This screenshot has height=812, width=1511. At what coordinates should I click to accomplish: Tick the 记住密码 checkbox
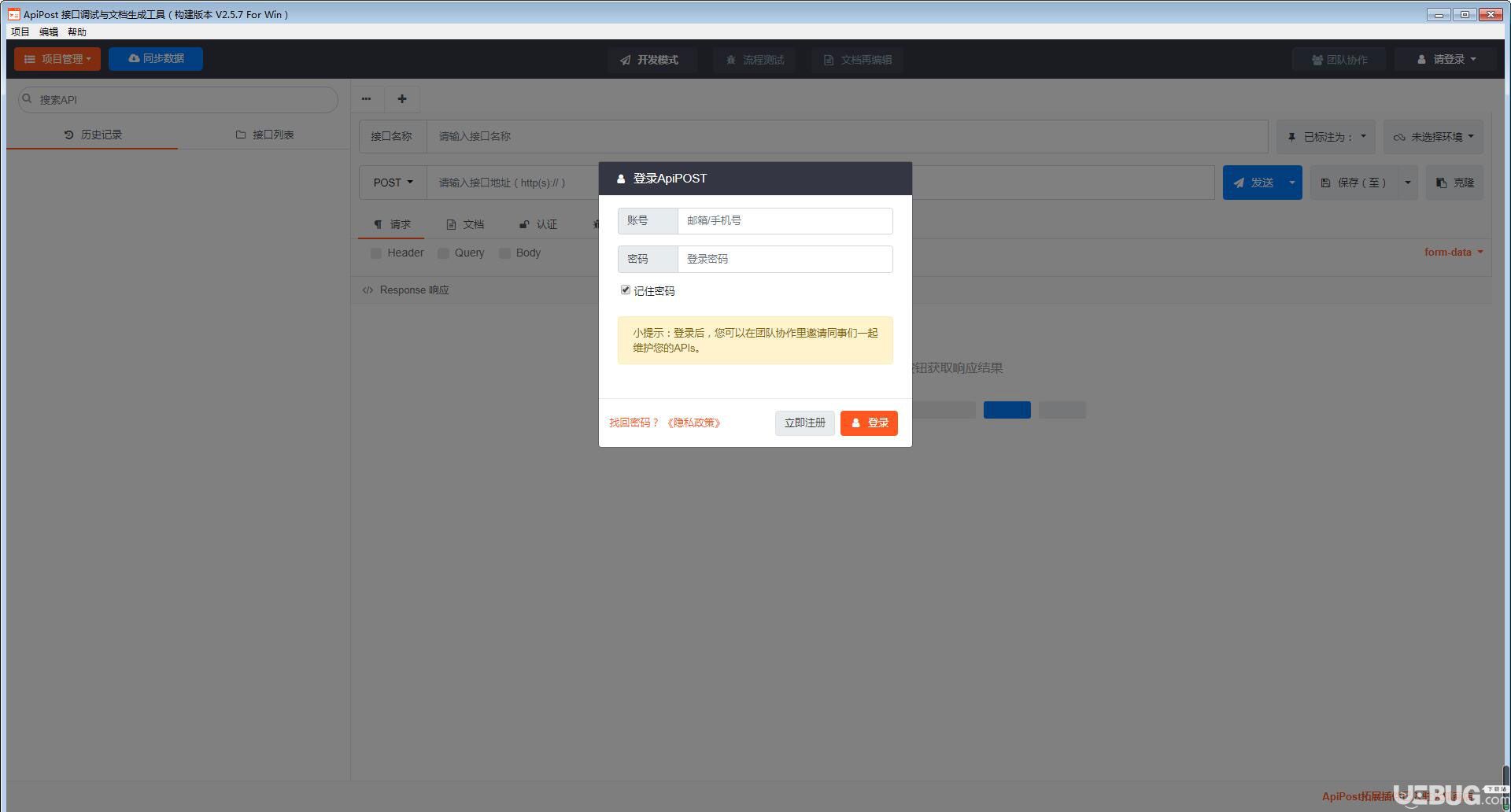pos(626,290)
